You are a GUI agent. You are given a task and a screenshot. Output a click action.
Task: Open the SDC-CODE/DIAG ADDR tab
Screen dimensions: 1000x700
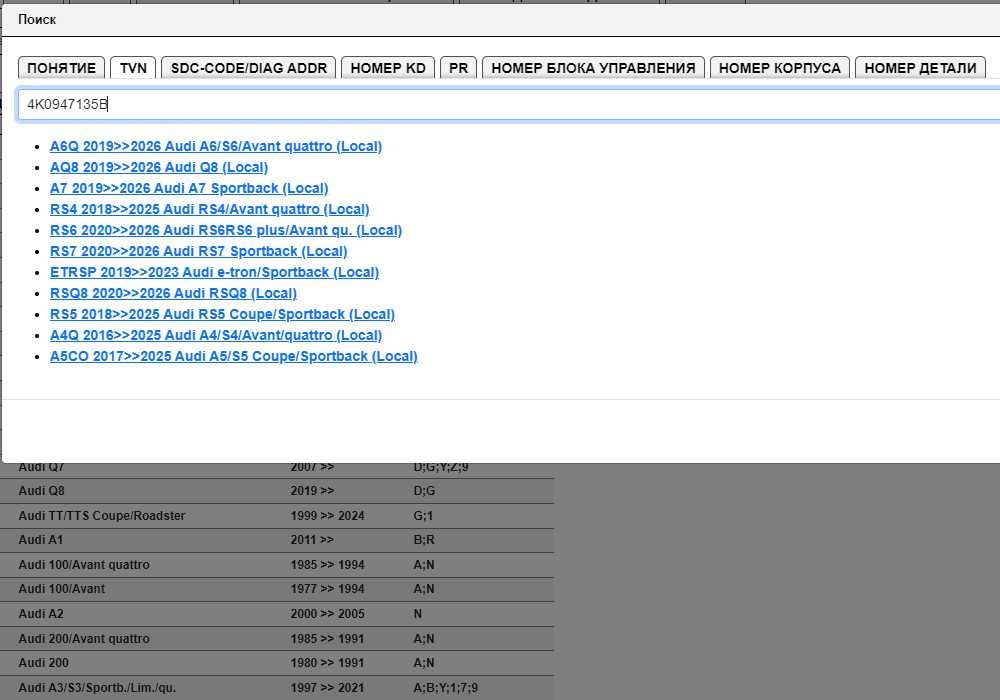point(249,68)
